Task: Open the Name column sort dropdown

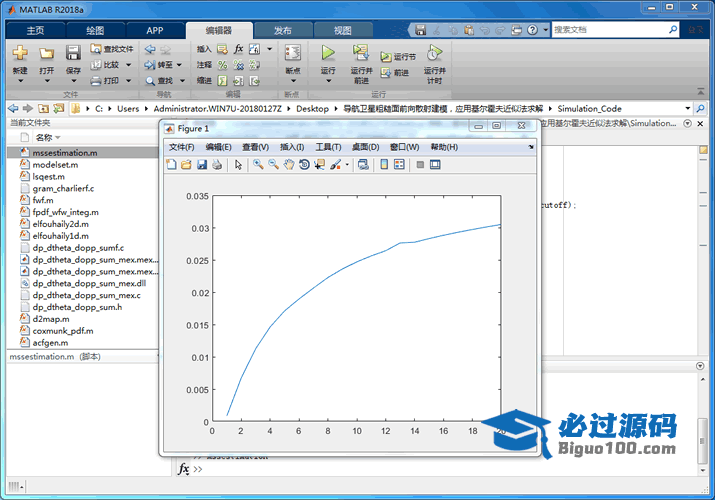Action: pos(58,138)
